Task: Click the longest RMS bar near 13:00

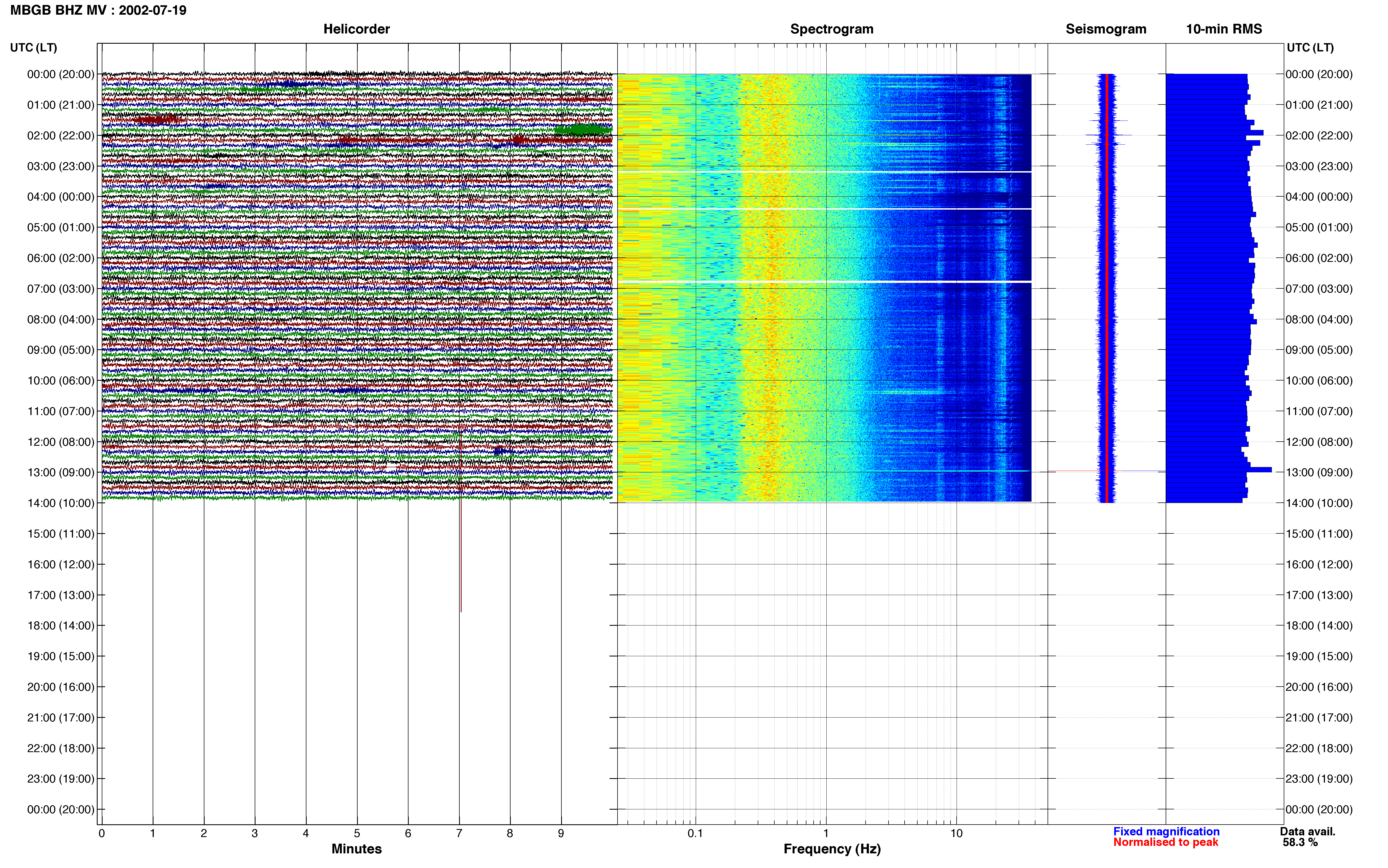Action: pyautogui.click(x=1218, y=470)
